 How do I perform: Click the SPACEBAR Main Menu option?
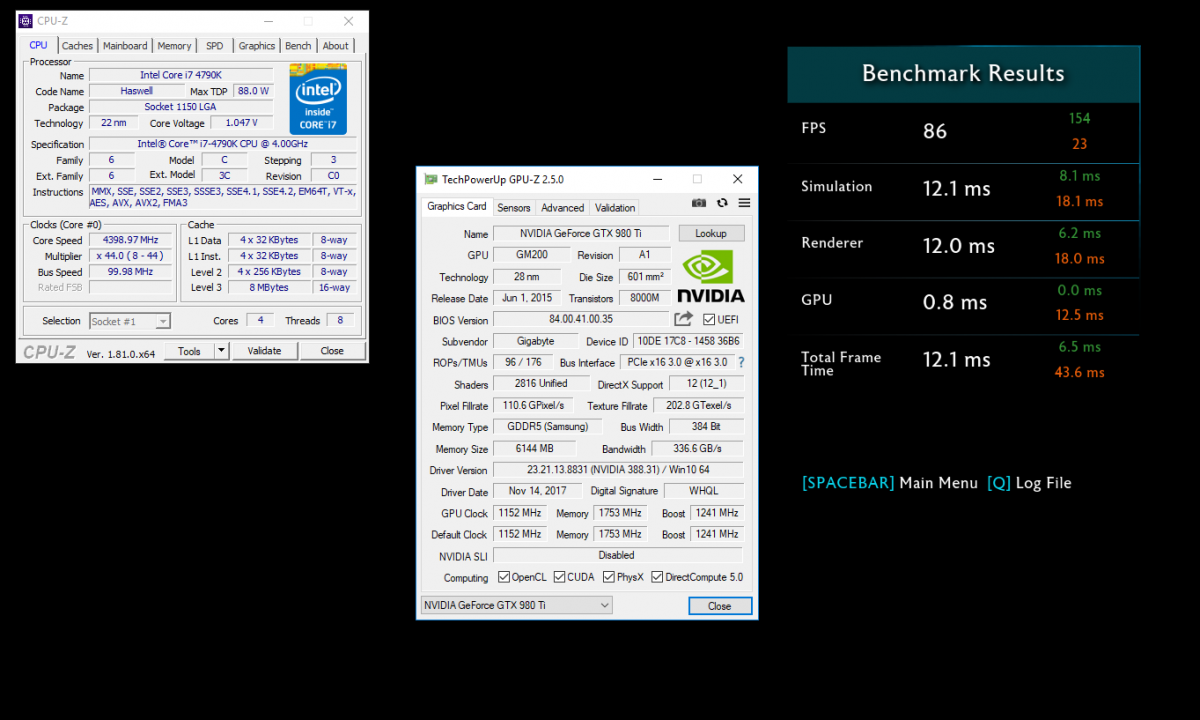point(890,483)
